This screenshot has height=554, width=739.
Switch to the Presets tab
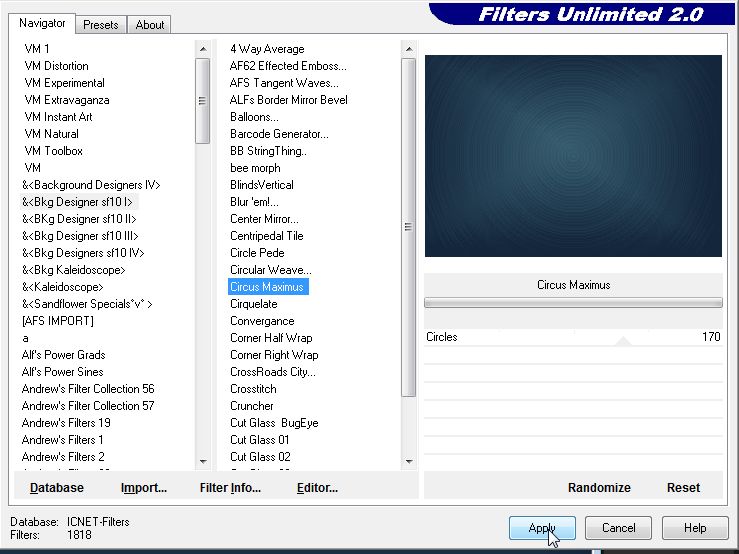[100, 25]
